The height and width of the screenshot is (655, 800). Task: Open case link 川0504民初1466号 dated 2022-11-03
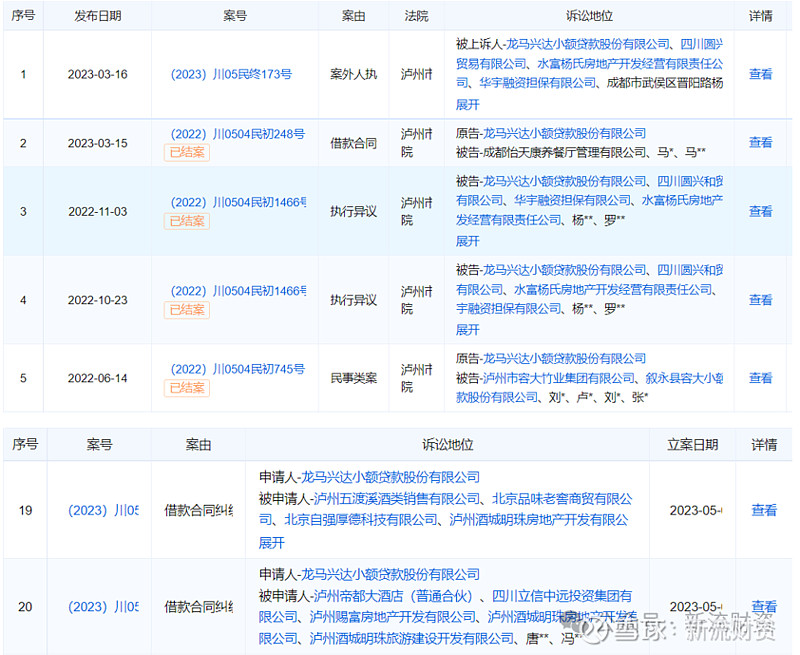[x=238, y=203]
